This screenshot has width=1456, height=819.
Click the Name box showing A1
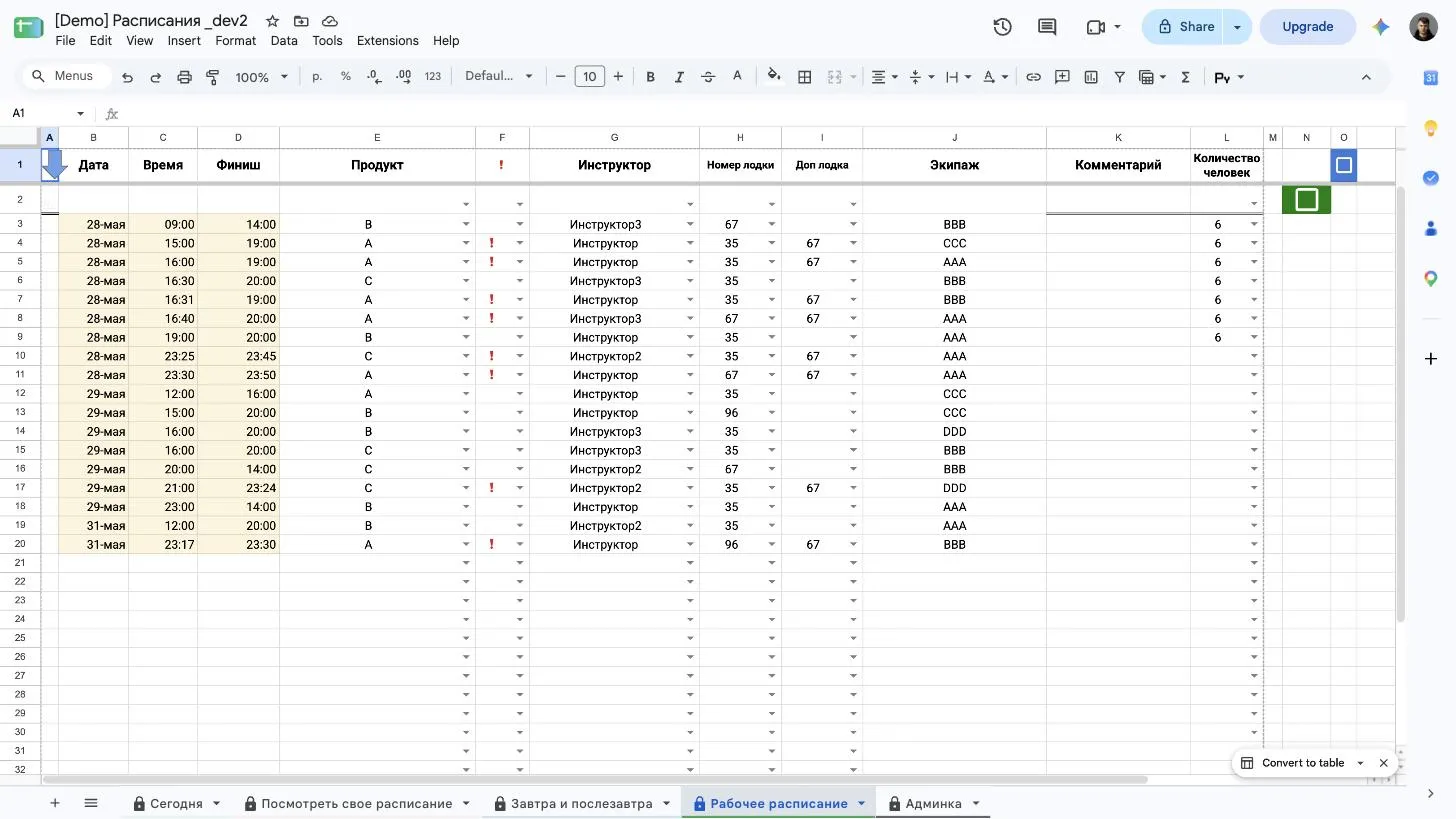pyautogui.click(x=49, y=114)
